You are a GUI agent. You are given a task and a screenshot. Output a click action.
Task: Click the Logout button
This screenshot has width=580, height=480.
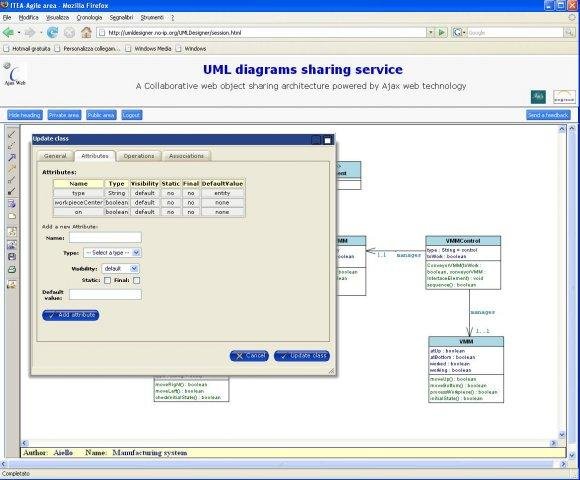point(131,115)
